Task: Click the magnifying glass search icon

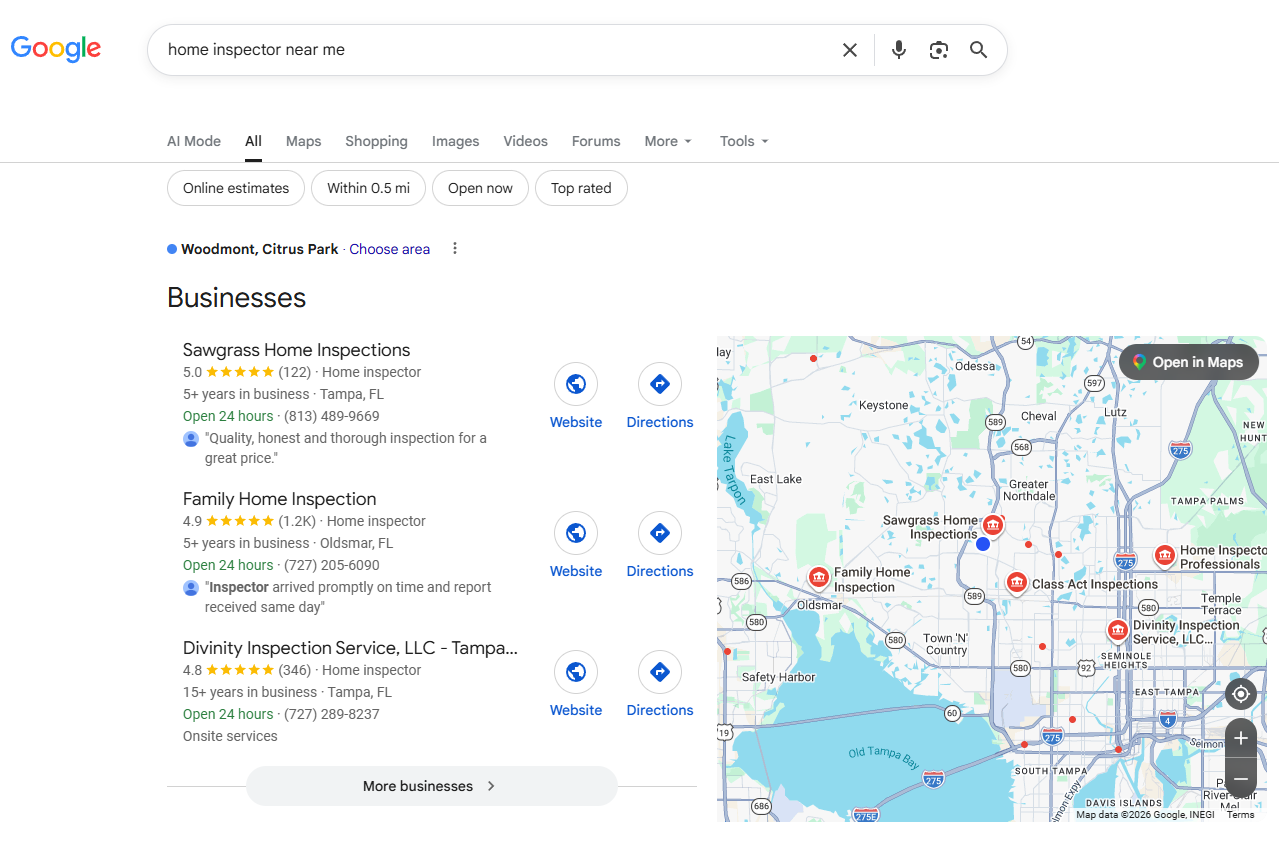Action: (x=979, y=50)
